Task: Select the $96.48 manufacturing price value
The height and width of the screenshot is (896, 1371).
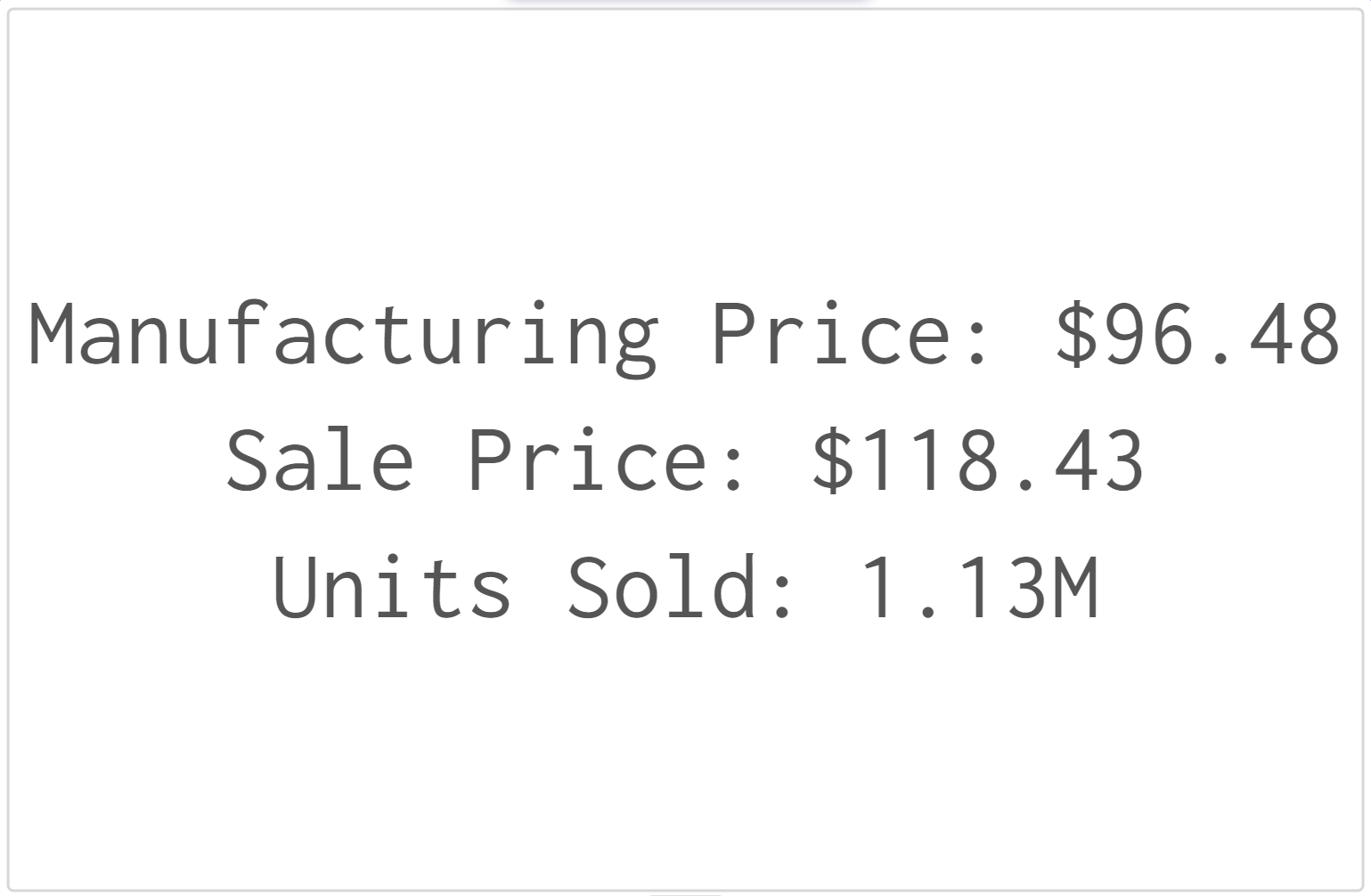Action: (1198, 335)
